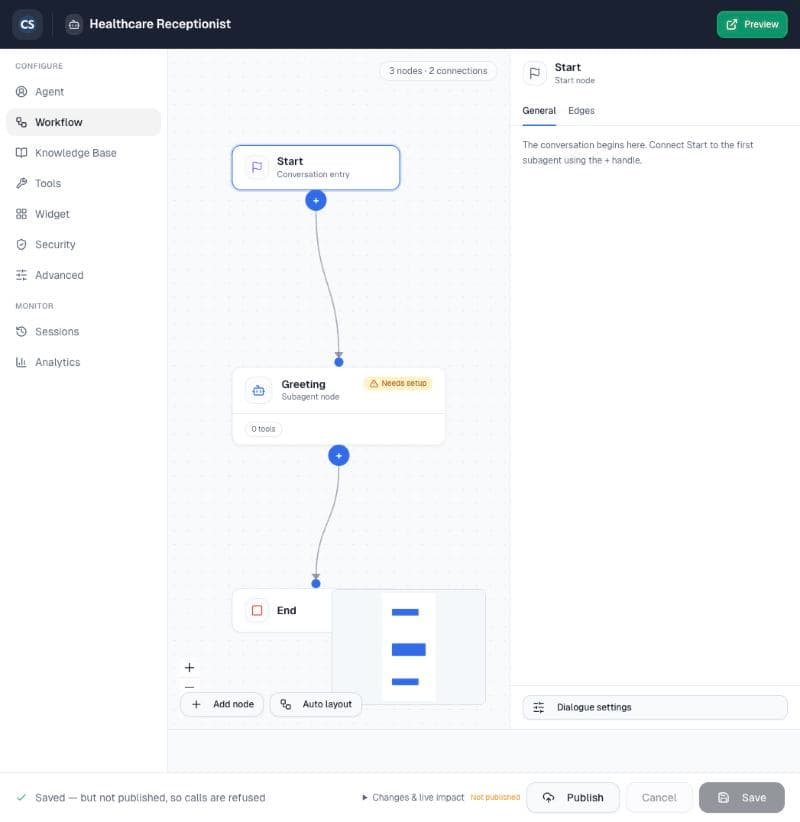Screen dimensions: 800x822
Task: Click the input dot above Greeting node
Action: coord(339,362)
